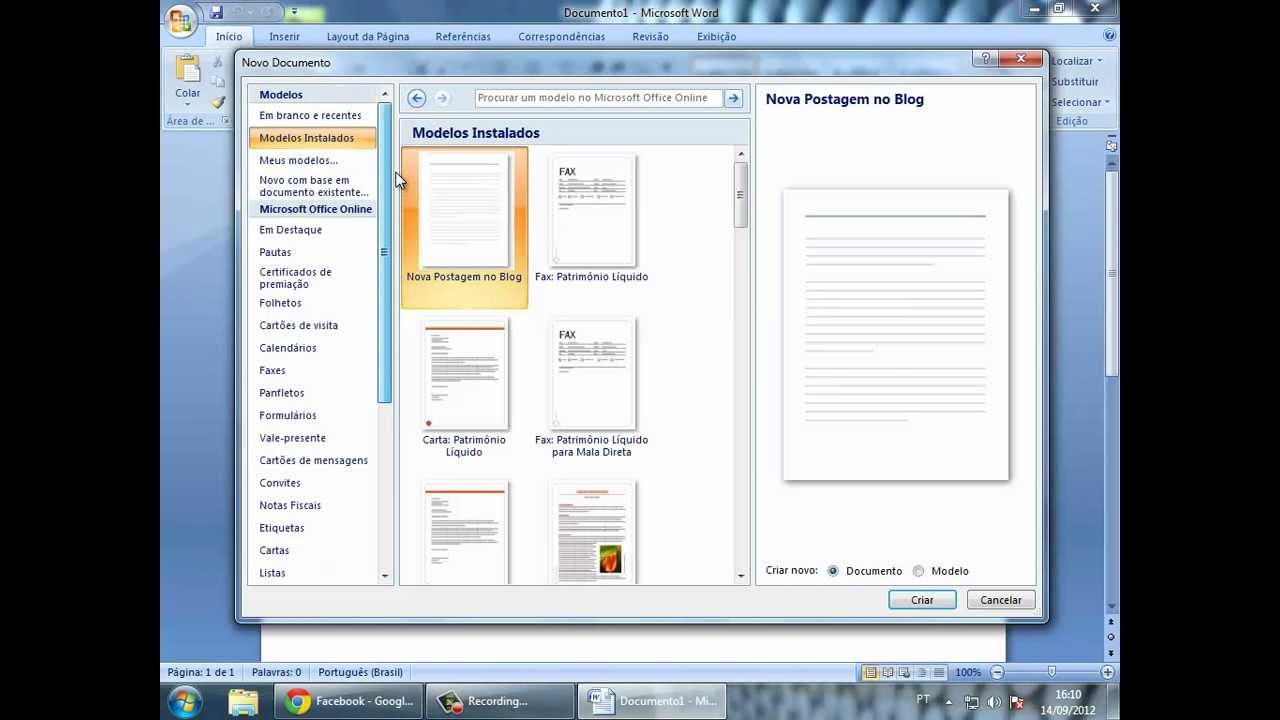Click the Word Help question icon

point(1109,35)
